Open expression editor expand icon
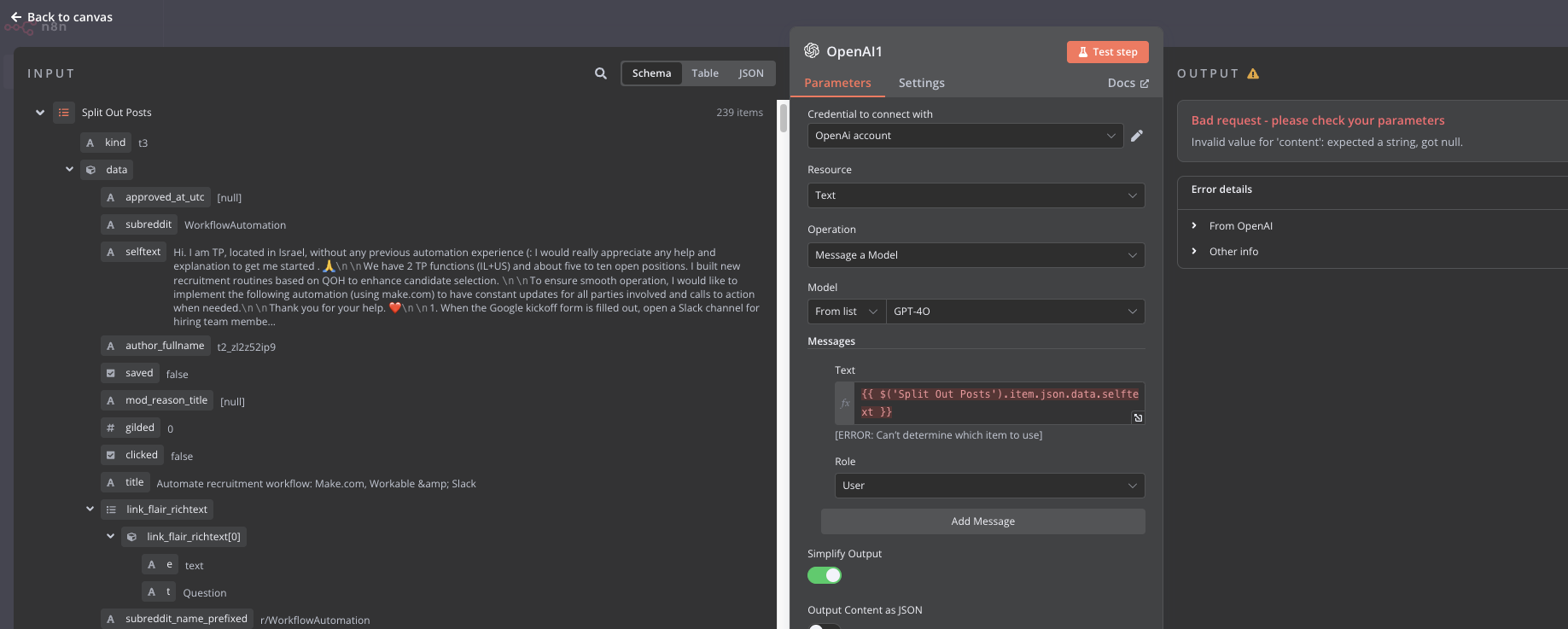This screenshot has width=1568, height=629. point(1138,417)
